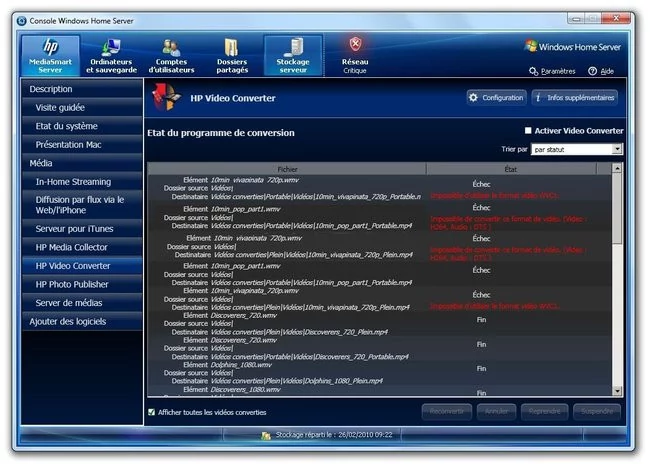Select Présentation Mac in the sidebar
Image resolution: width=650 pixels, height=468 pixels.
tap(82, 145)
